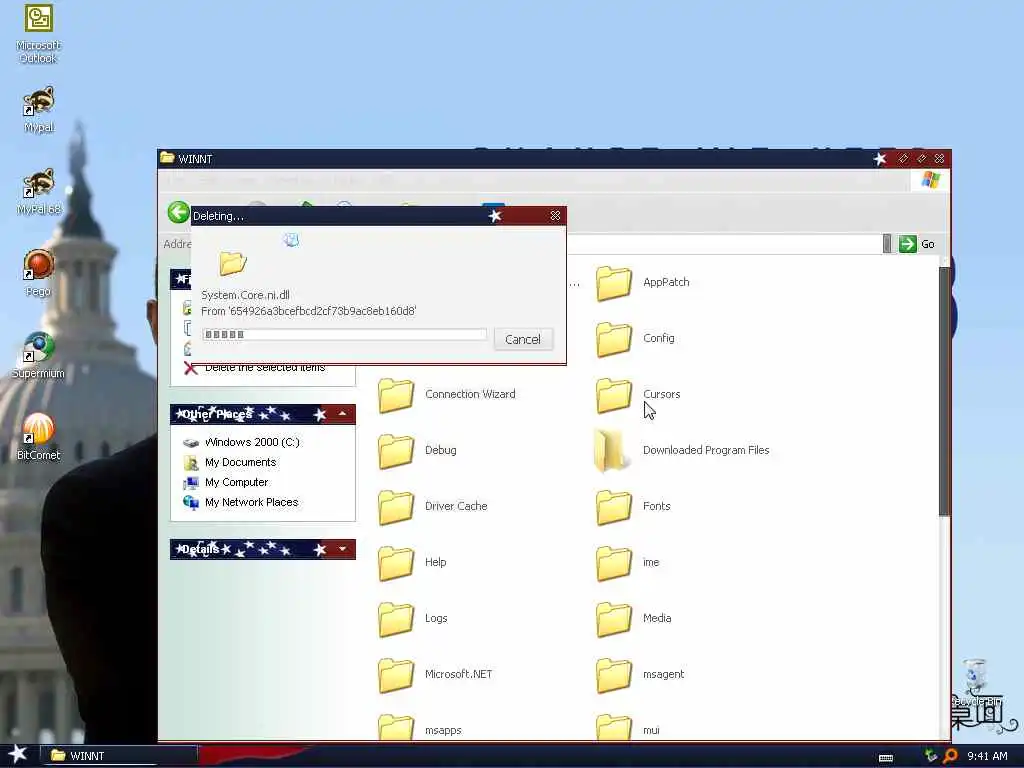Open the Microsoft Outlook desktop icon
Image resolution: width=1024 pixels, height=768 pixels.
click(38, 33)
